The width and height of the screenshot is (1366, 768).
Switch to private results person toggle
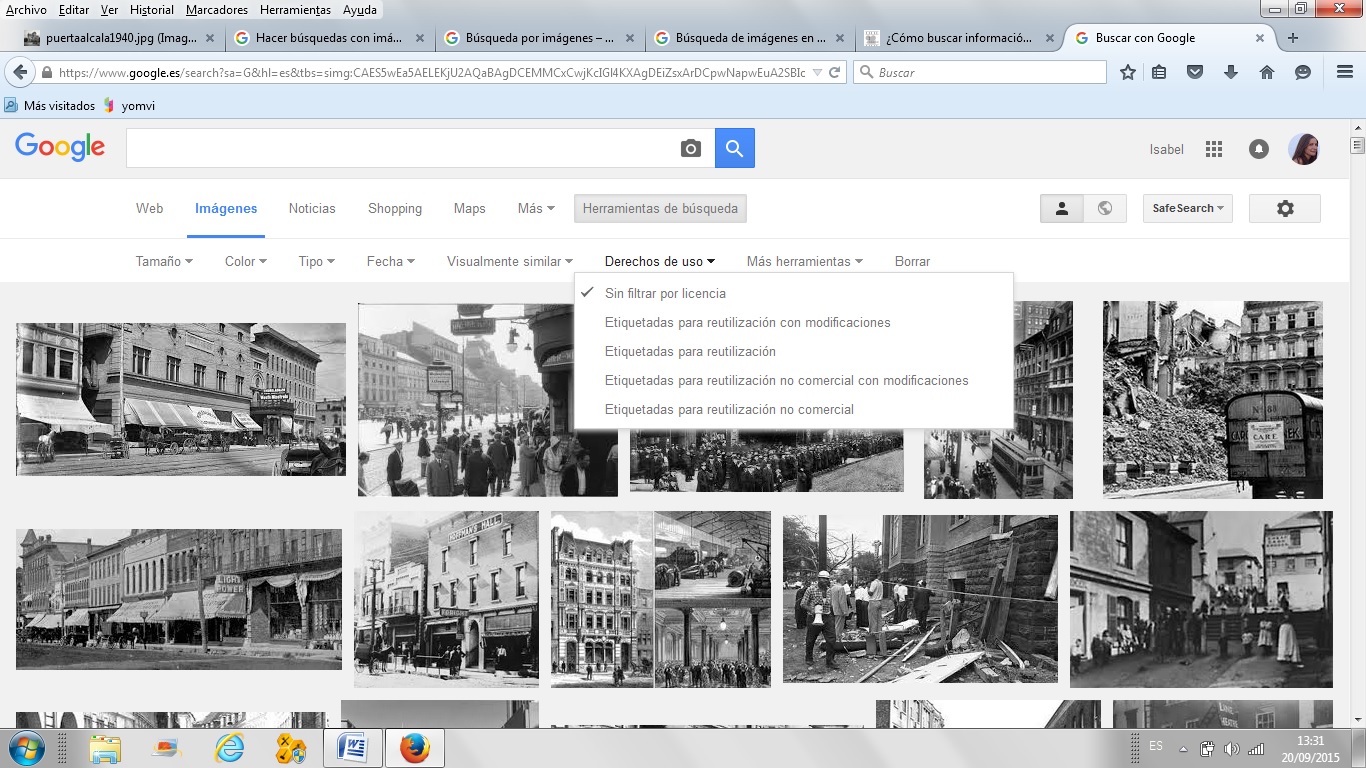click(1062, 208)
